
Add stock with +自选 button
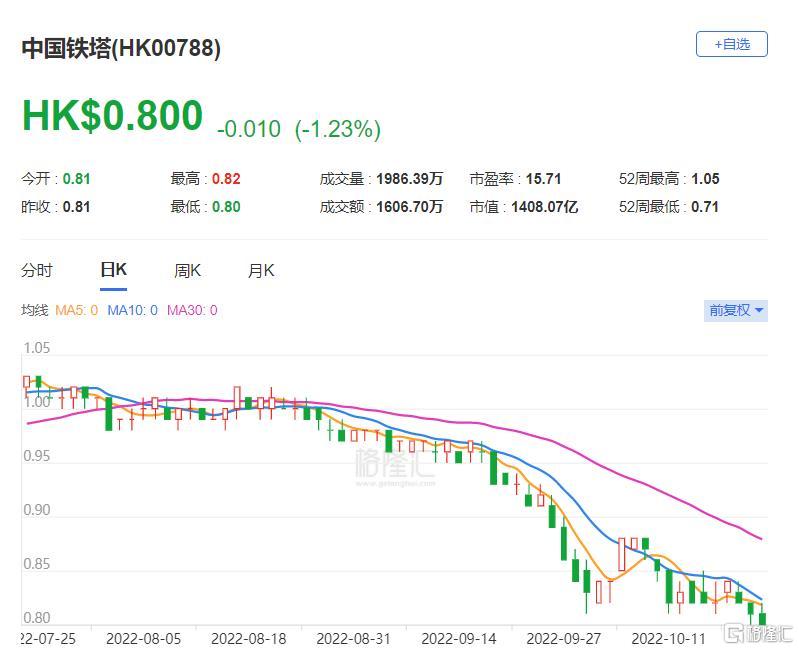pos(731,44)
